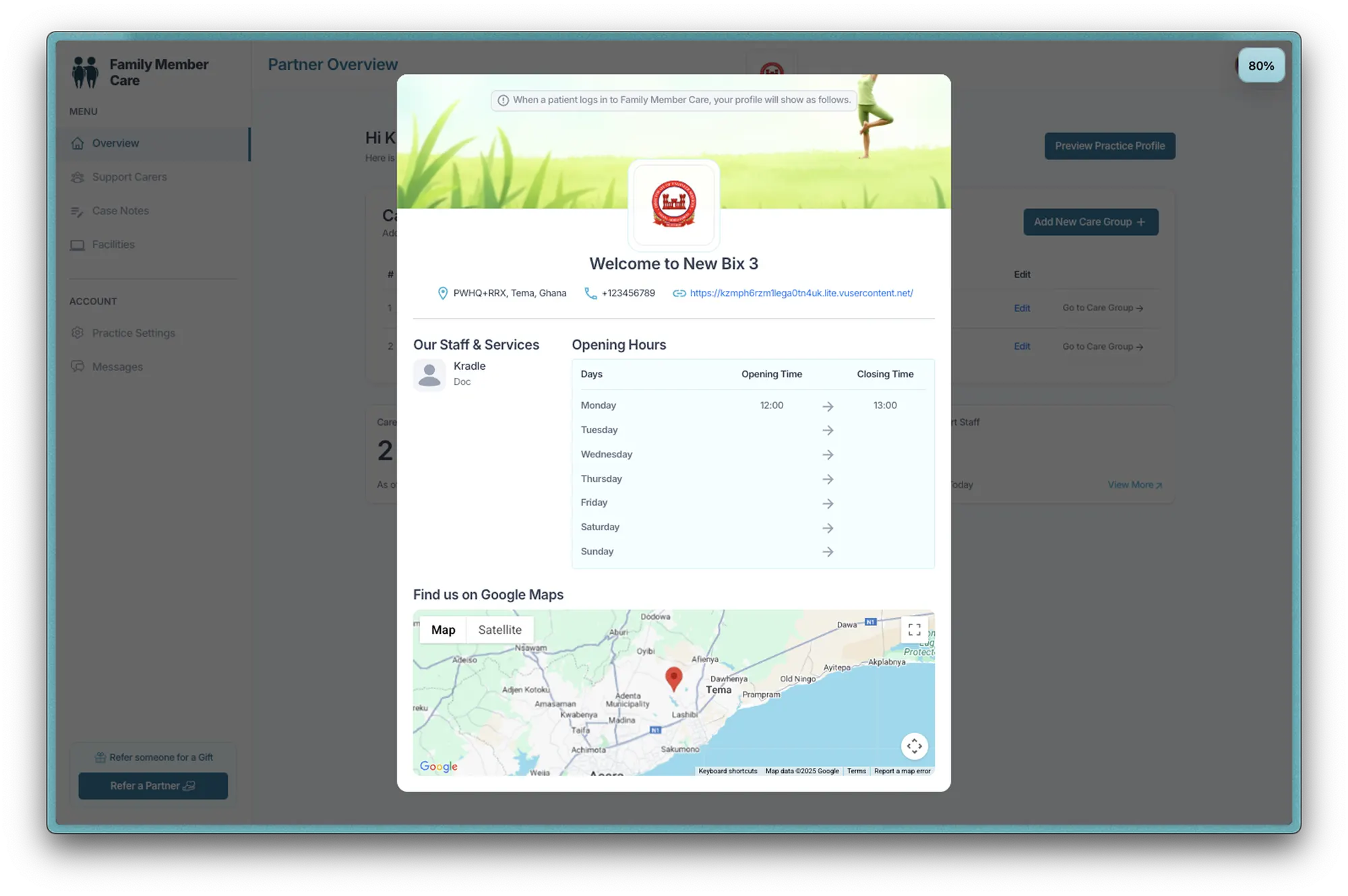
Task: Click the Family Member Care logo
Action: click(86, 72)
